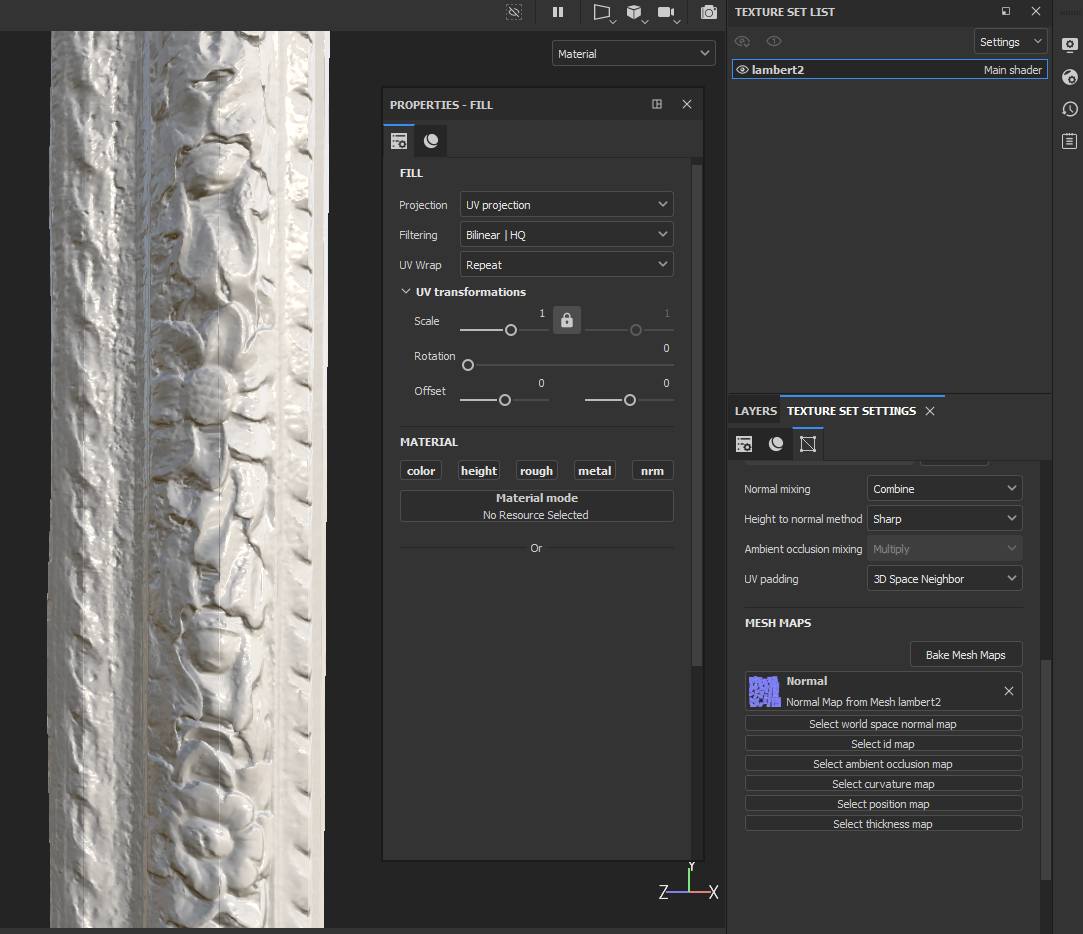The image size is (1083, 934).
Task: Click the baked Normal map thumbnail
Action: coord(765,690)
